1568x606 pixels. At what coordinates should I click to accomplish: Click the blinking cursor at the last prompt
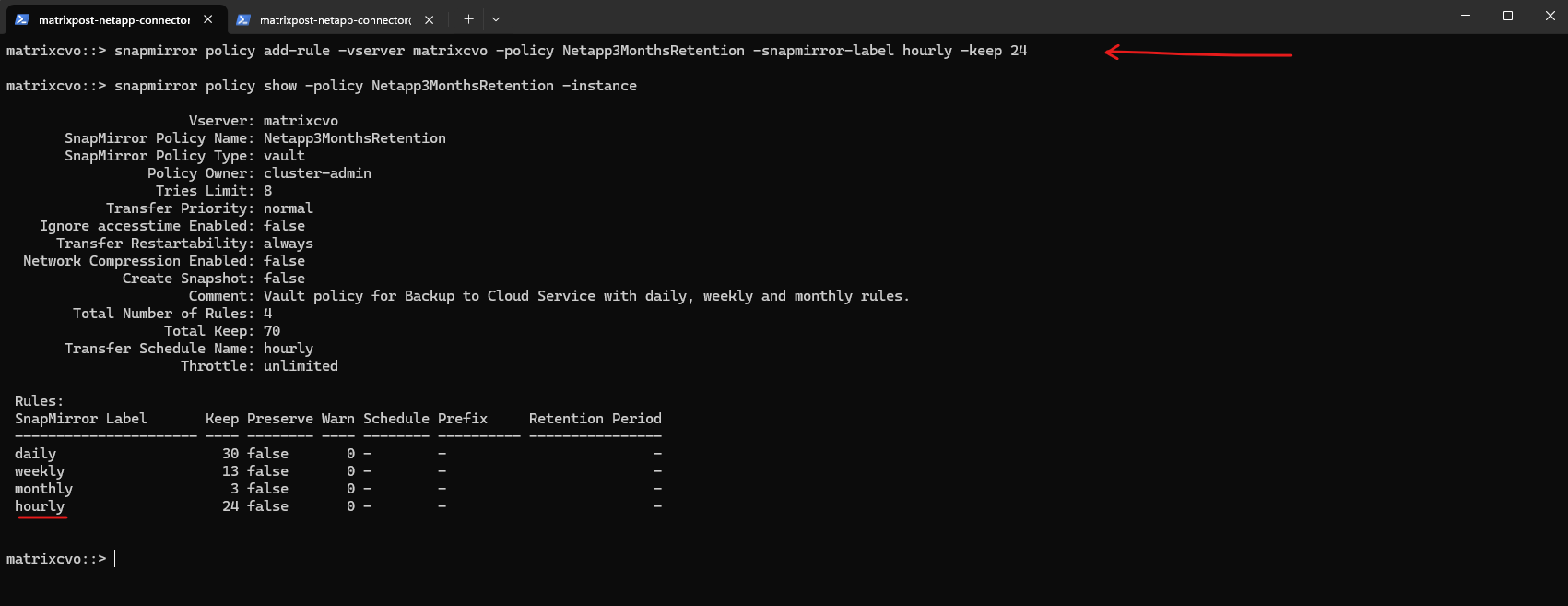coord(115,559)
